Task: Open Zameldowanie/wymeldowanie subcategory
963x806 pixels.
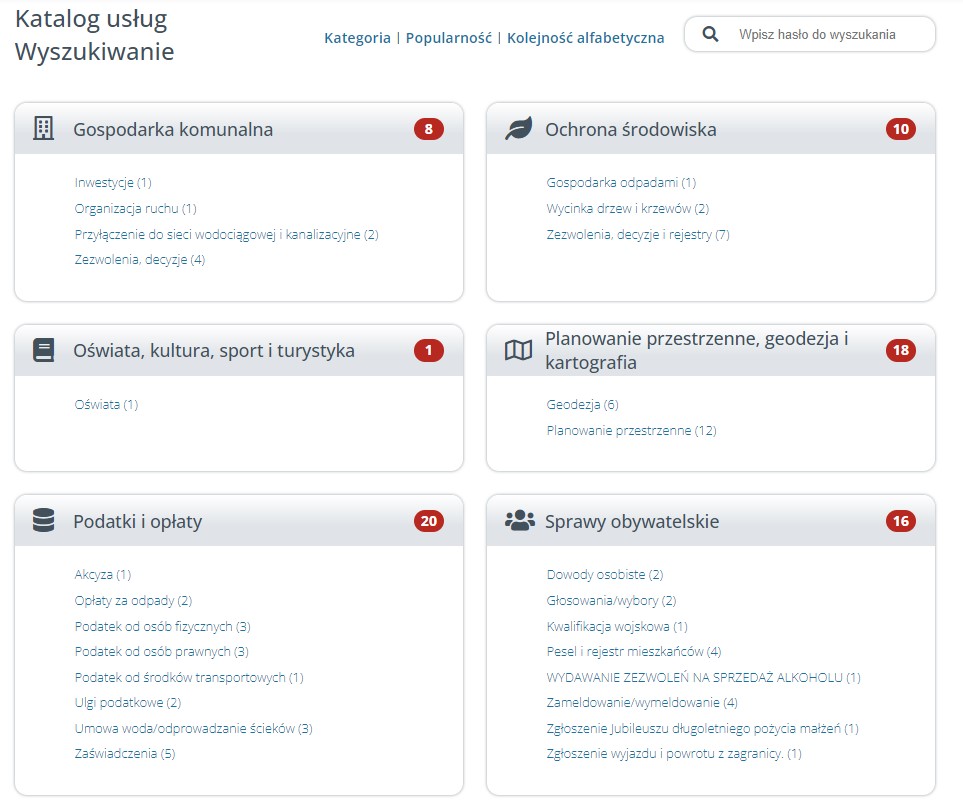Action: click(x=642, y=702)
